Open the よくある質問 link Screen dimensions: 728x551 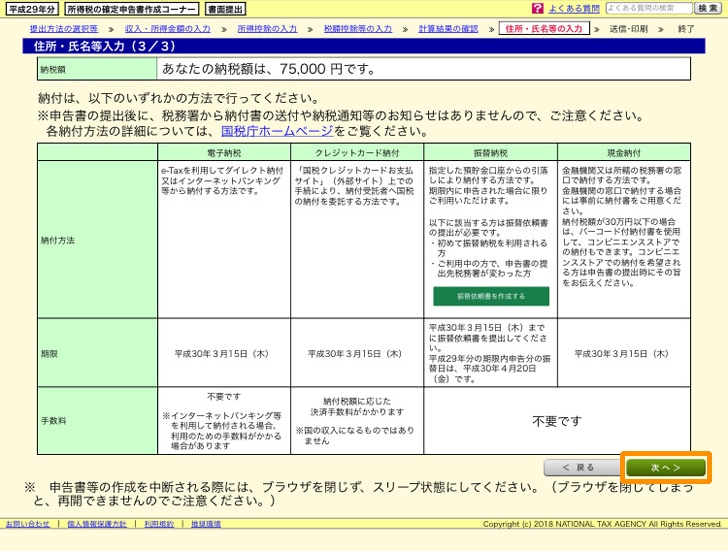coord(574,8)
